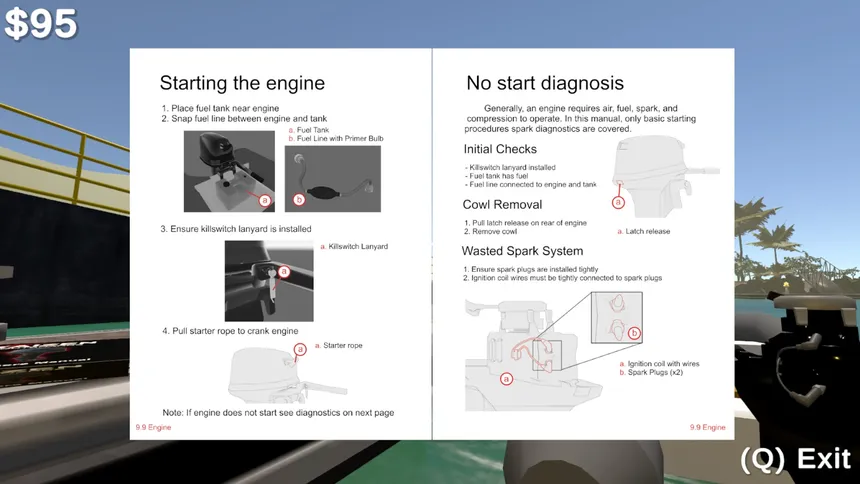Click 'Place fuel tank near engine' step
The height and width of the screenshot is (484, 860).
220,108
